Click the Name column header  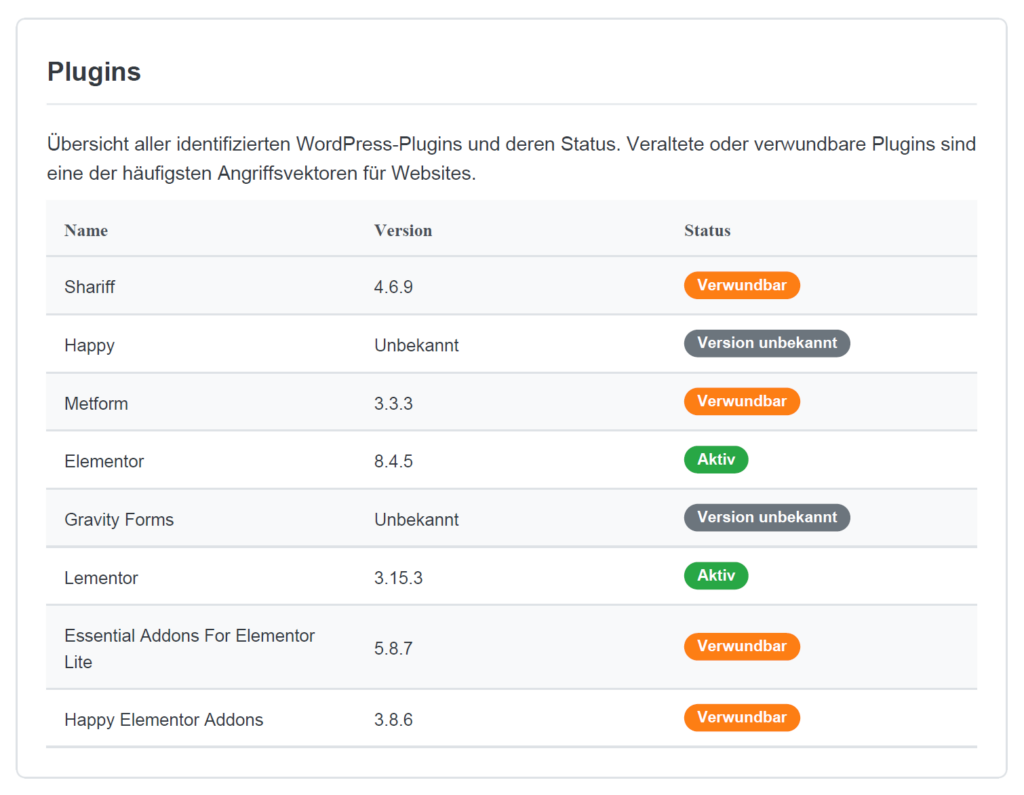coord(86,230)
